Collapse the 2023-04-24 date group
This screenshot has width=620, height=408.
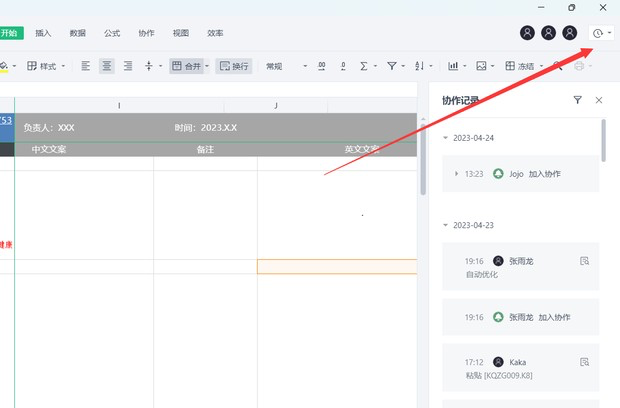(446, 138)
